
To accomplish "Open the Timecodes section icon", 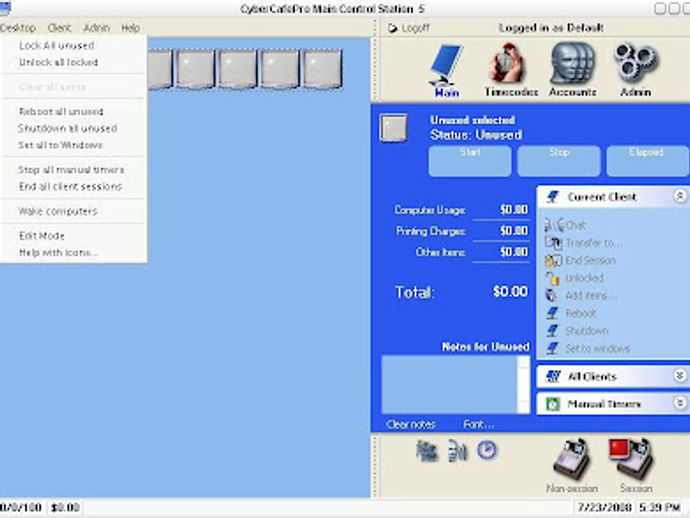I will 508,64.
